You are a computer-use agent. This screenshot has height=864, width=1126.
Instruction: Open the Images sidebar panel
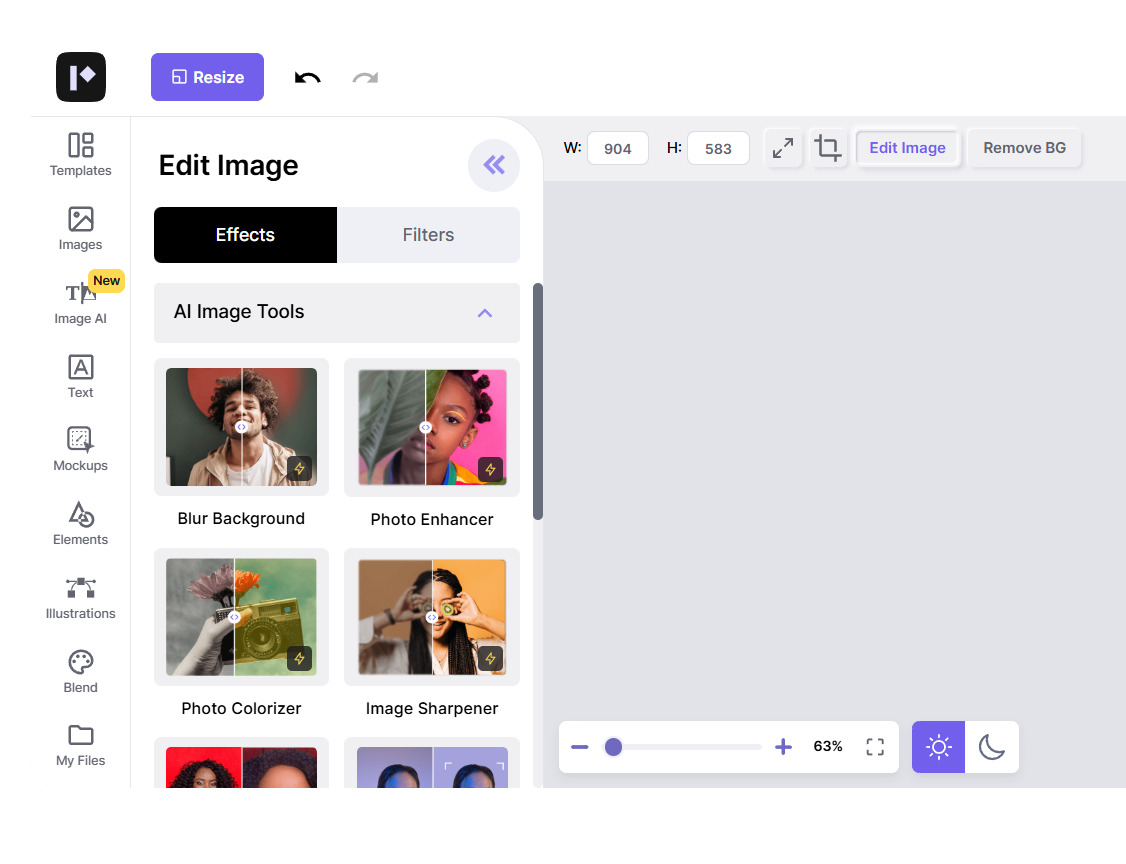80,228
